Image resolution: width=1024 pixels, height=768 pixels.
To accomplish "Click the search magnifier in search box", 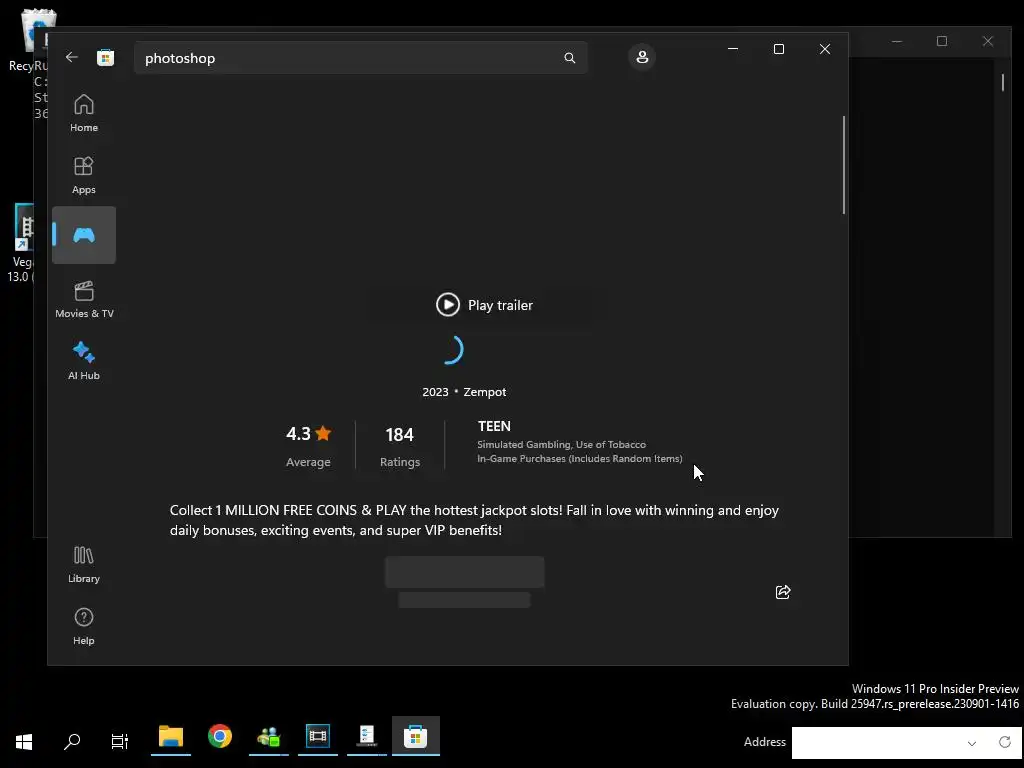I will point(569,58).
